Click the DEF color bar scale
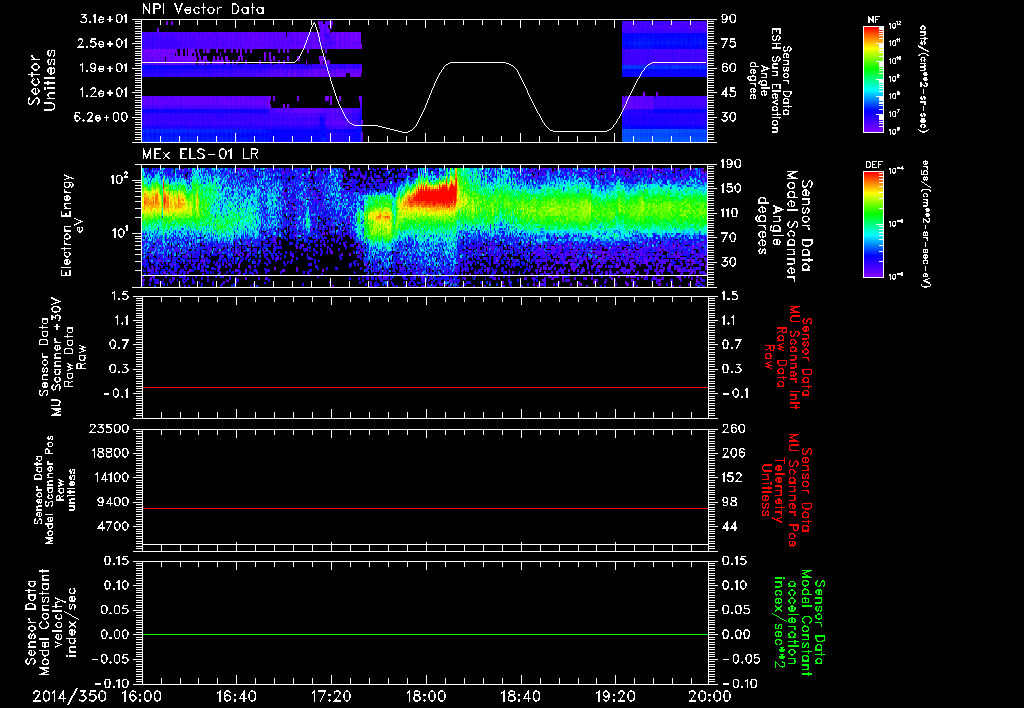This screenshot has height=708, width=1024. (874, 224)
